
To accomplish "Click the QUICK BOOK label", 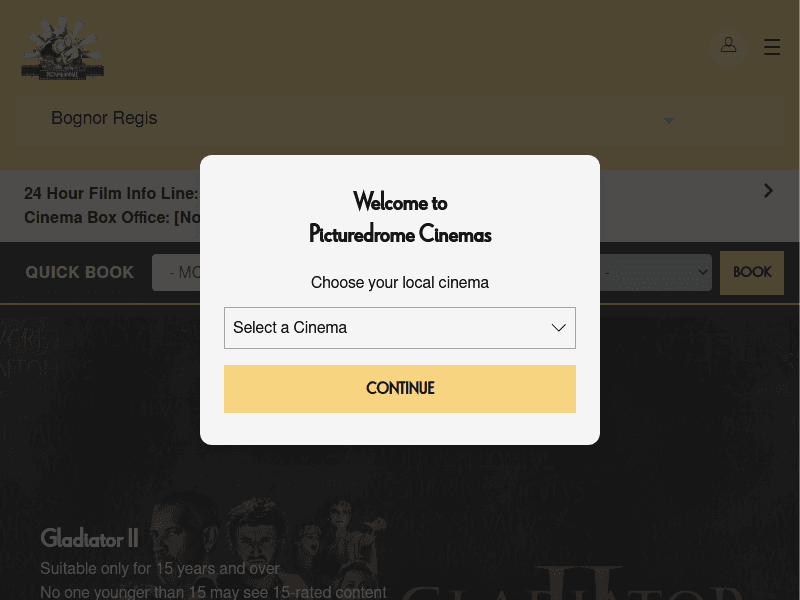I will pyautogui.click(x=79, y=272).
